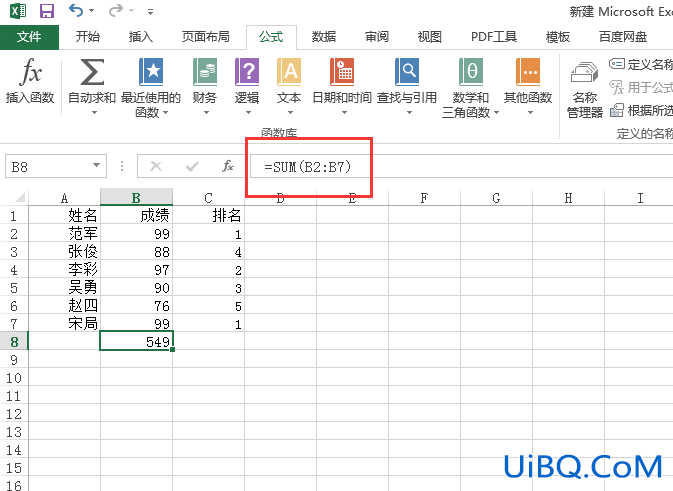Open the 文件 (File) tab

coord(29,37)
